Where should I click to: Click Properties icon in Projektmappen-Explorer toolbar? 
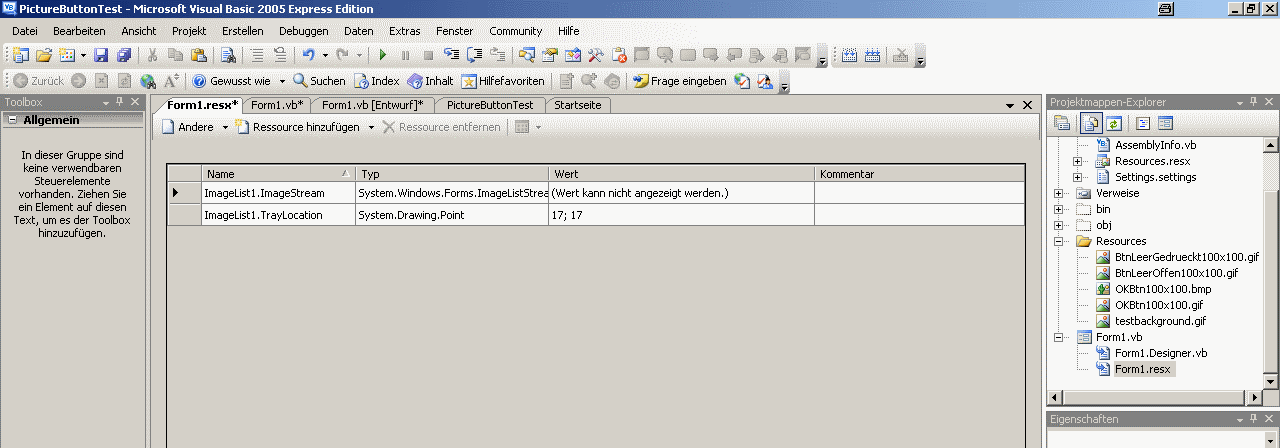(x=1062, y=124)
